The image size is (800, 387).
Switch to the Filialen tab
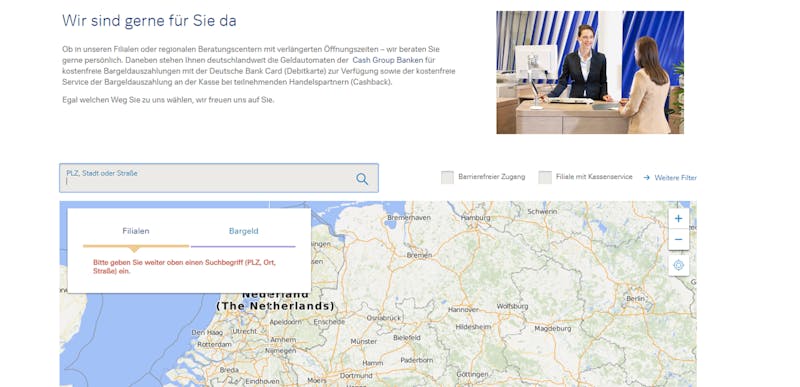136,231
